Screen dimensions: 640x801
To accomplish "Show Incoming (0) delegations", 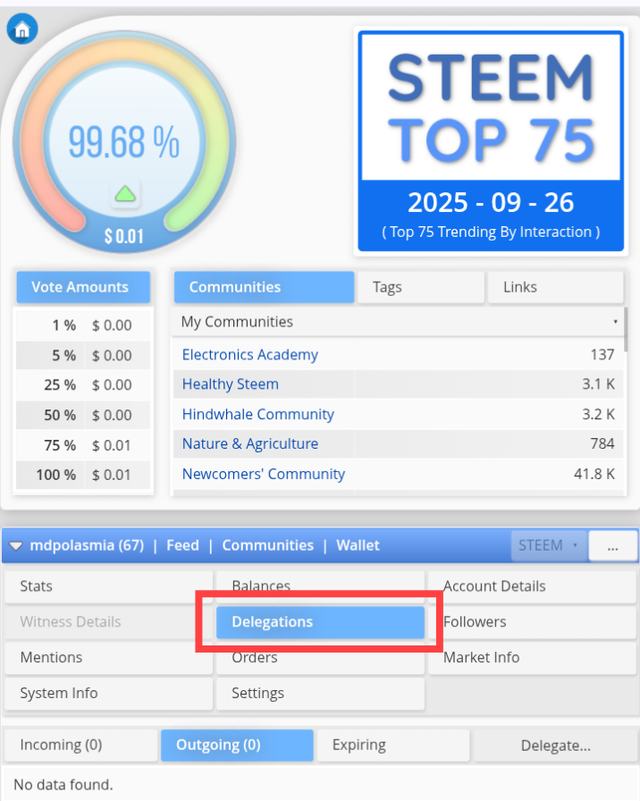I will coord(81,745).
